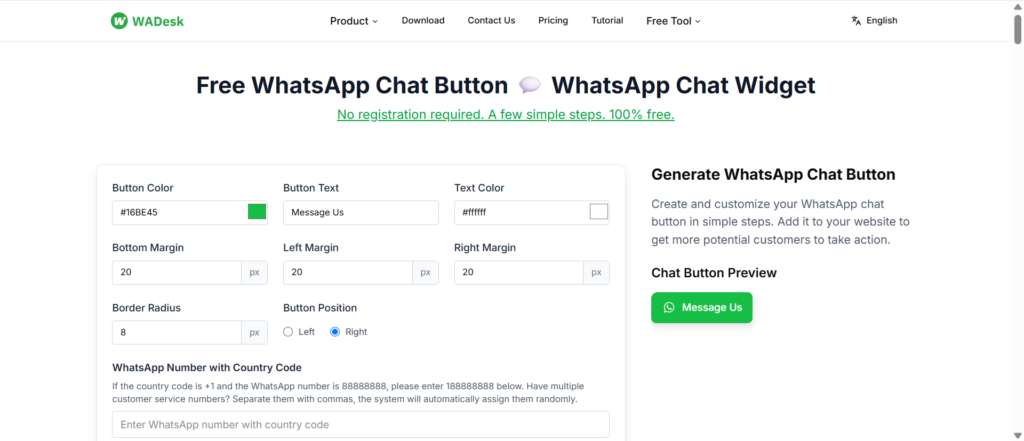The height and width of the screenshot is (441, 1024).
Task: Open the Free Tool dropdown
Action: coord(673,20)
